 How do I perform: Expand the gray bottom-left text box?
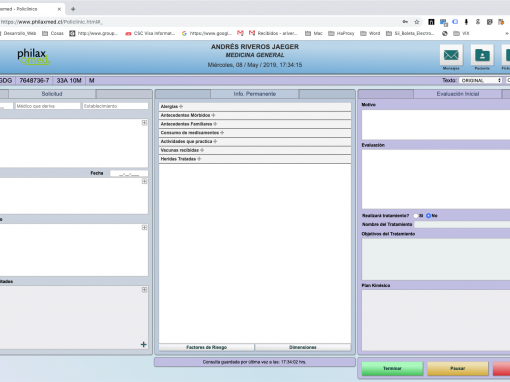click(x=144, y=290)
